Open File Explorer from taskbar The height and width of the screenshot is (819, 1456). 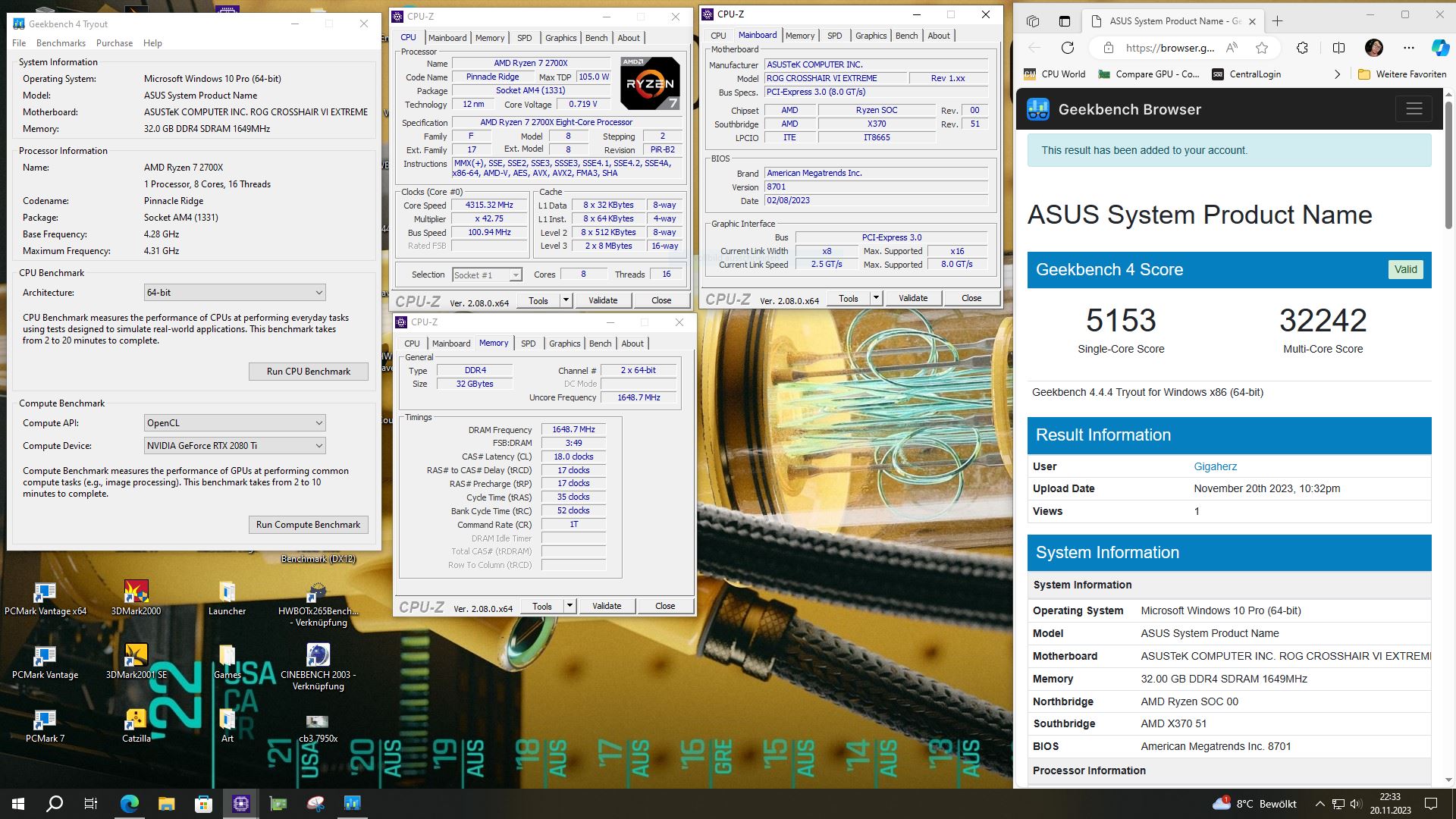point(166,804)
